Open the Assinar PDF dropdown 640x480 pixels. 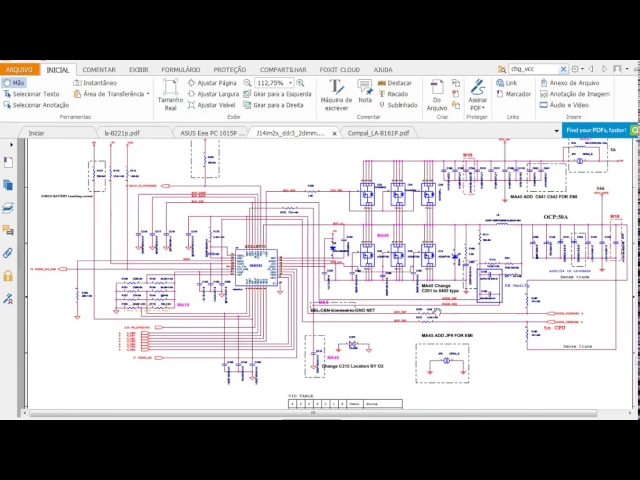tap(477, 96)
